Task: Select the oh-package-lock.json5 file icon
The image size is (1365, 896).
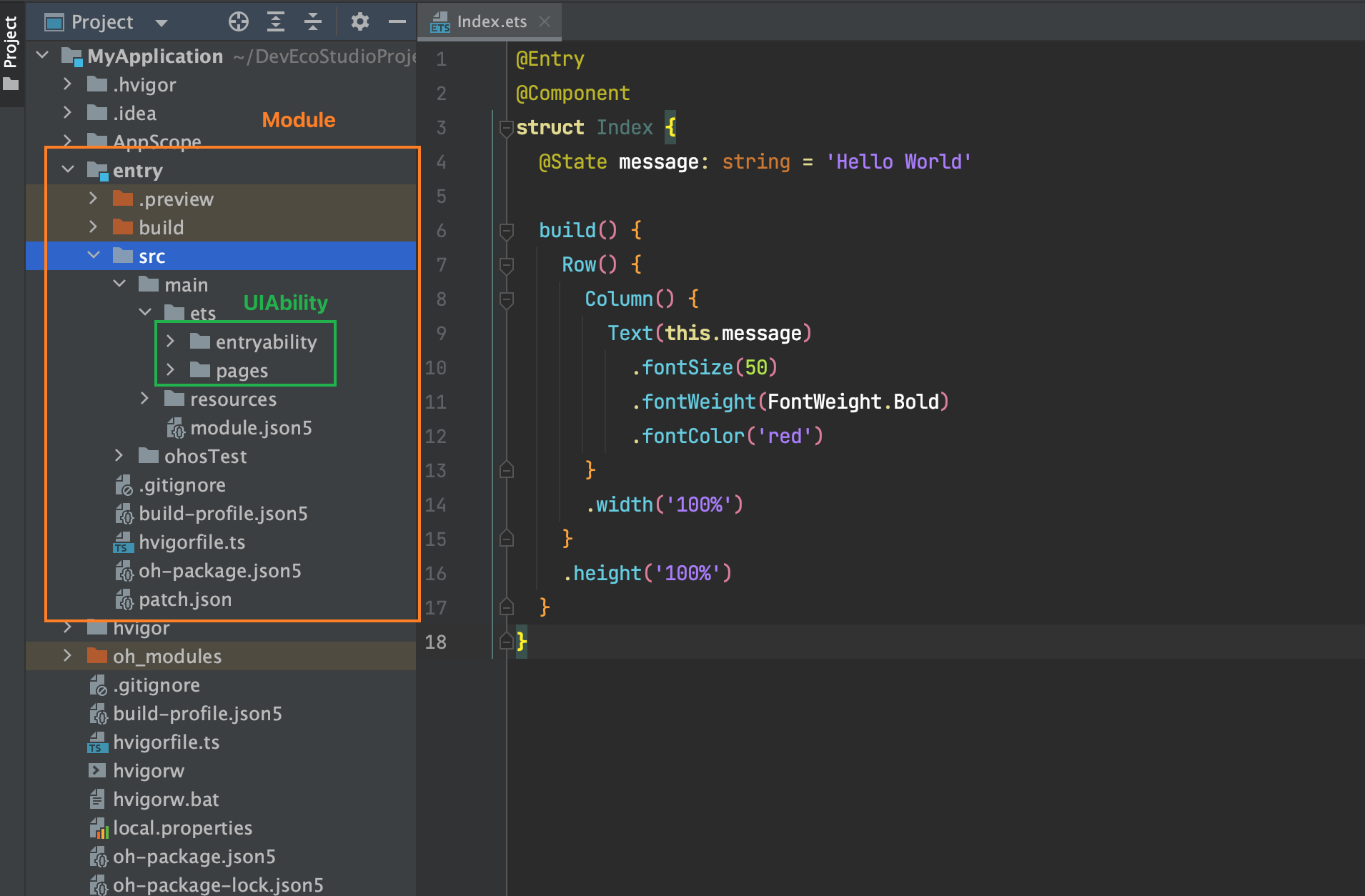Action: [98, 885]
